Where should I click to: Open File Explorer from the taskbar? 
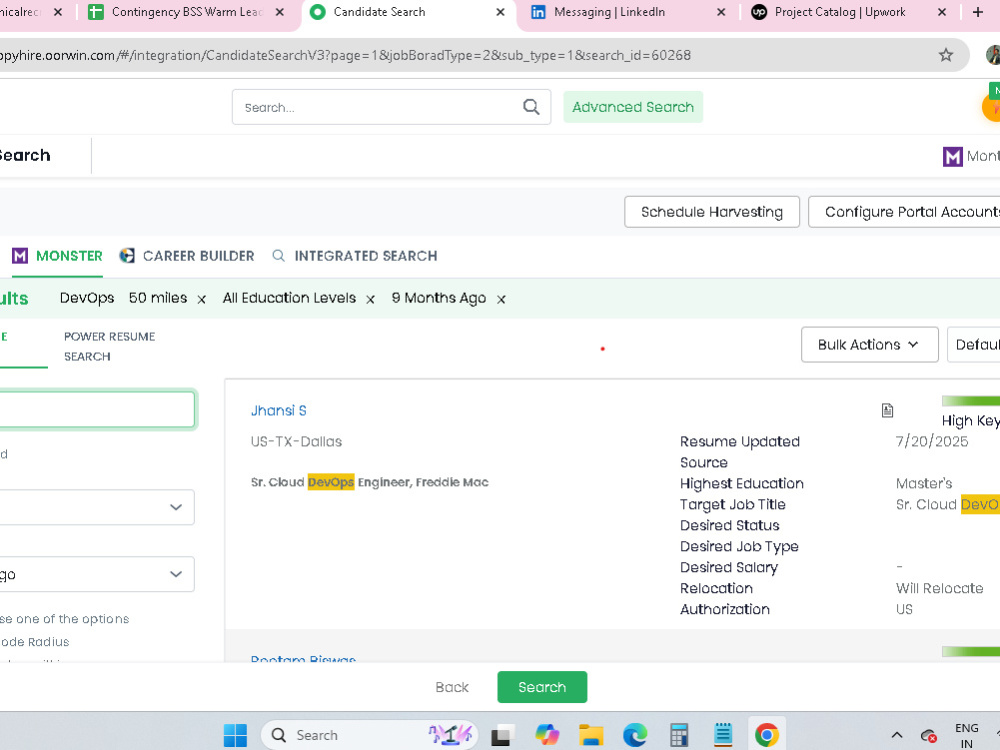tap(591, 735)
